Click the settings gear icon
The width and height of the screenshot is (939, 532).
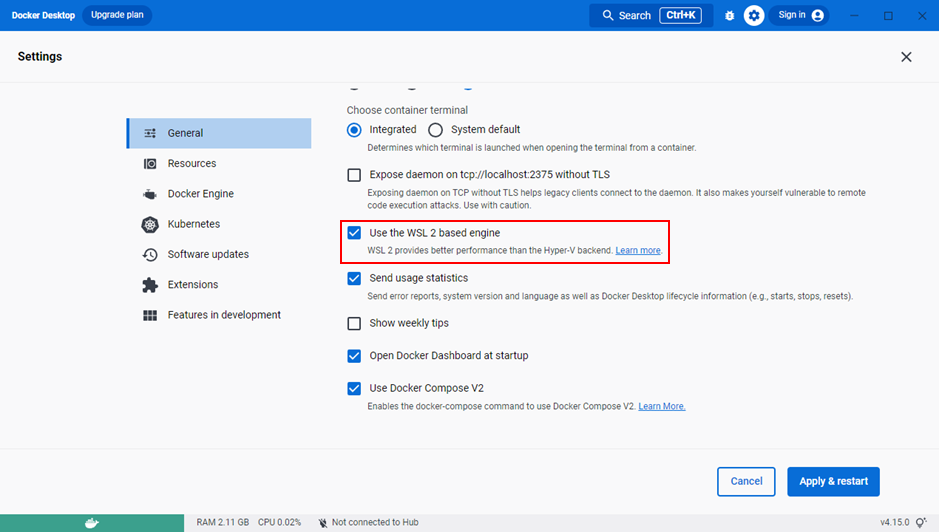coord(754,16)
